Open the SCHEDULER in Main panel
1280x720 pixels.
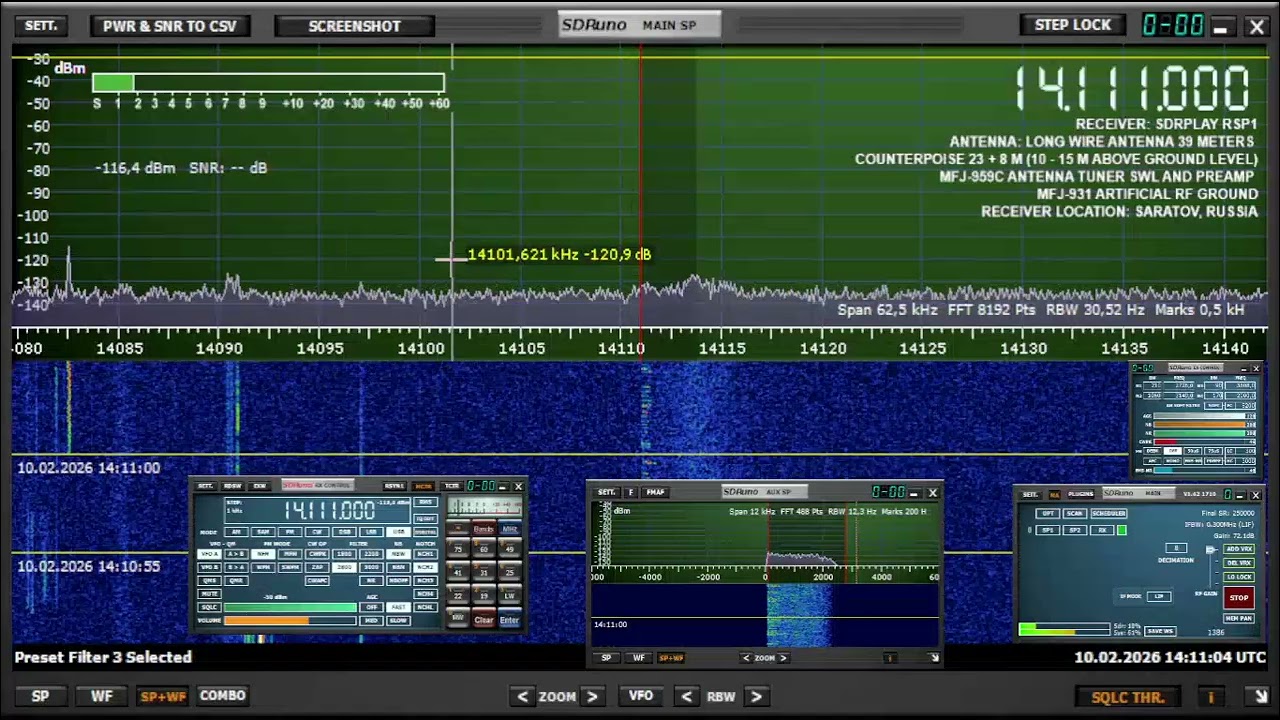tap(1109, 513)
